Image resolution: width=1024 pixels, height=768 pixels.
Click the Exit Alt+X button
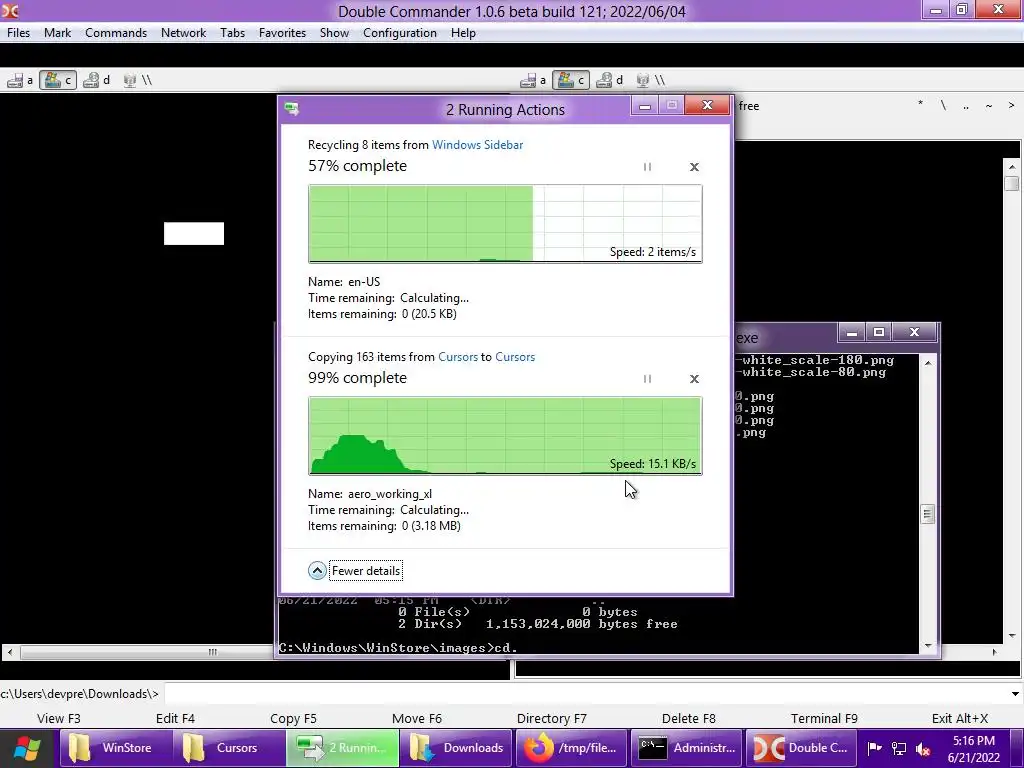pos(959,718)
